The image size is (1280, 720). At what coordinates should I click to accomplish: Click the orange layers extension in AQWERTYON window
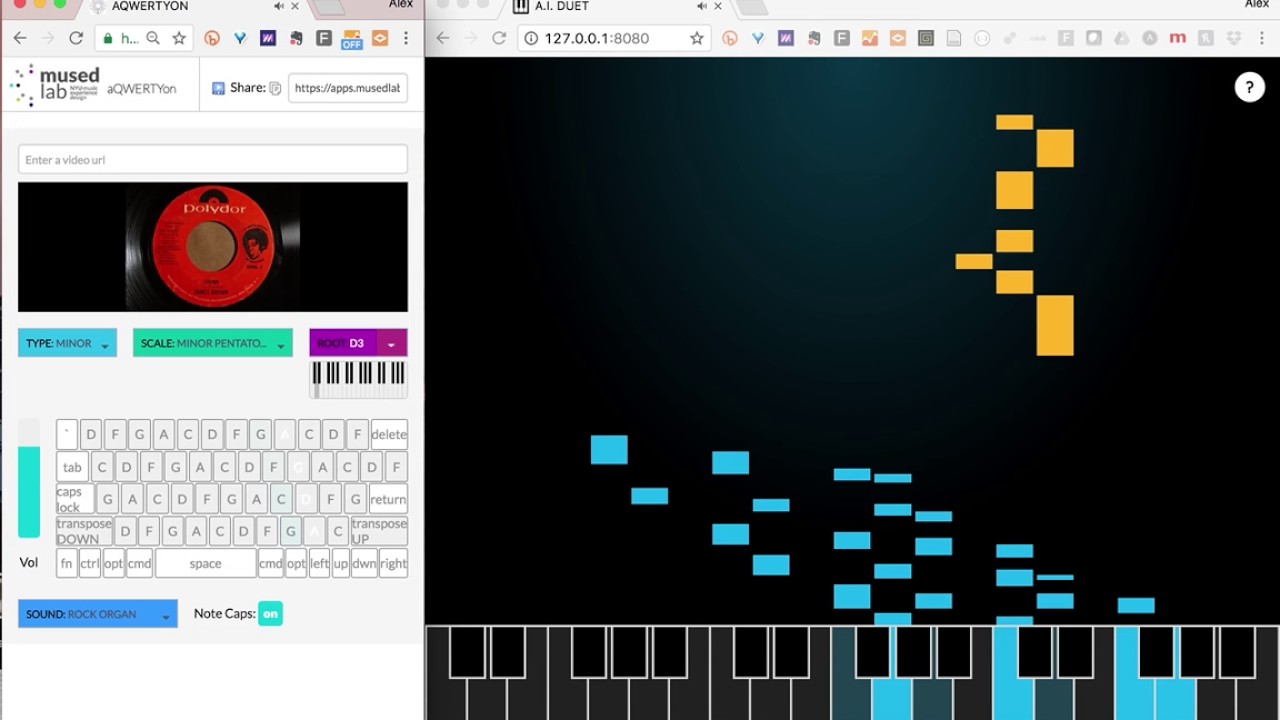[x=380, y=39]
